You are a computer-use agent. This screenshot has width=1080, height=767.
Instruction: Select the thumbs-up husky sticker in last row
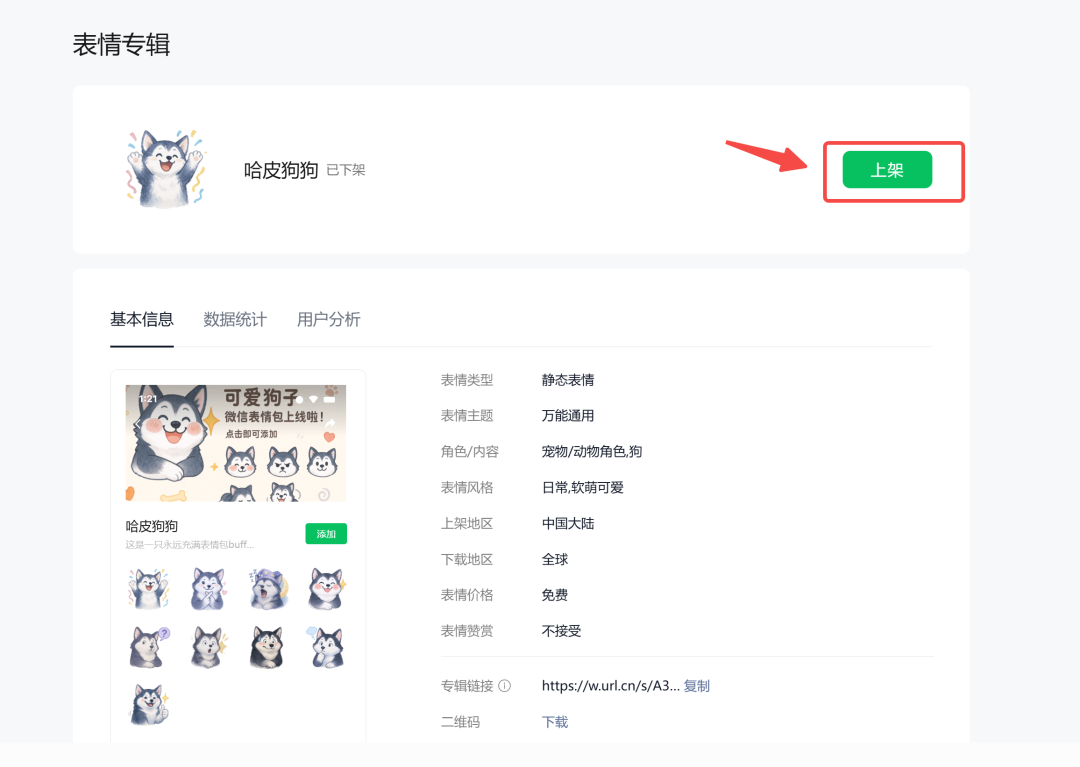coord(148,704)
